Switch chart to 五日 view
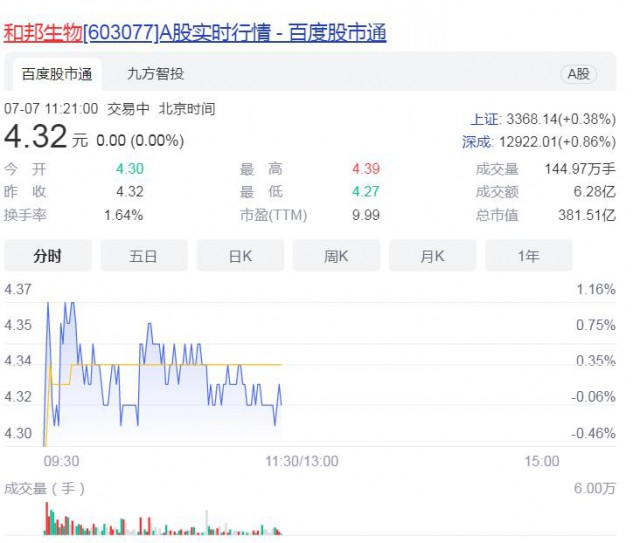Image resolution: width=640 pixels, height=543 pixels. [x=143, y=257]
